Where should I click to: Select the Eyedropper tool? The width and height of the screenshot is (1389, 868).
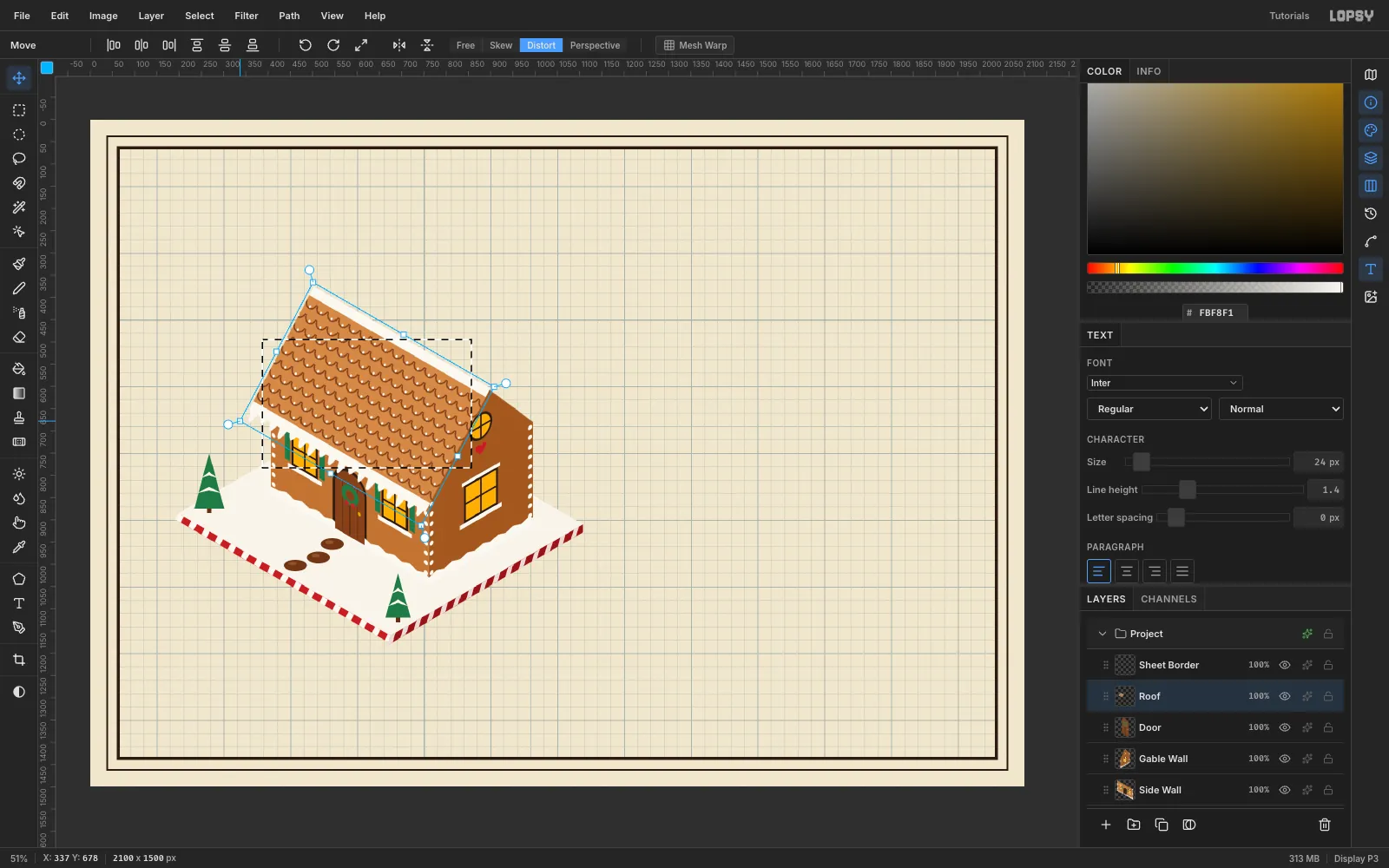[19, 547]
